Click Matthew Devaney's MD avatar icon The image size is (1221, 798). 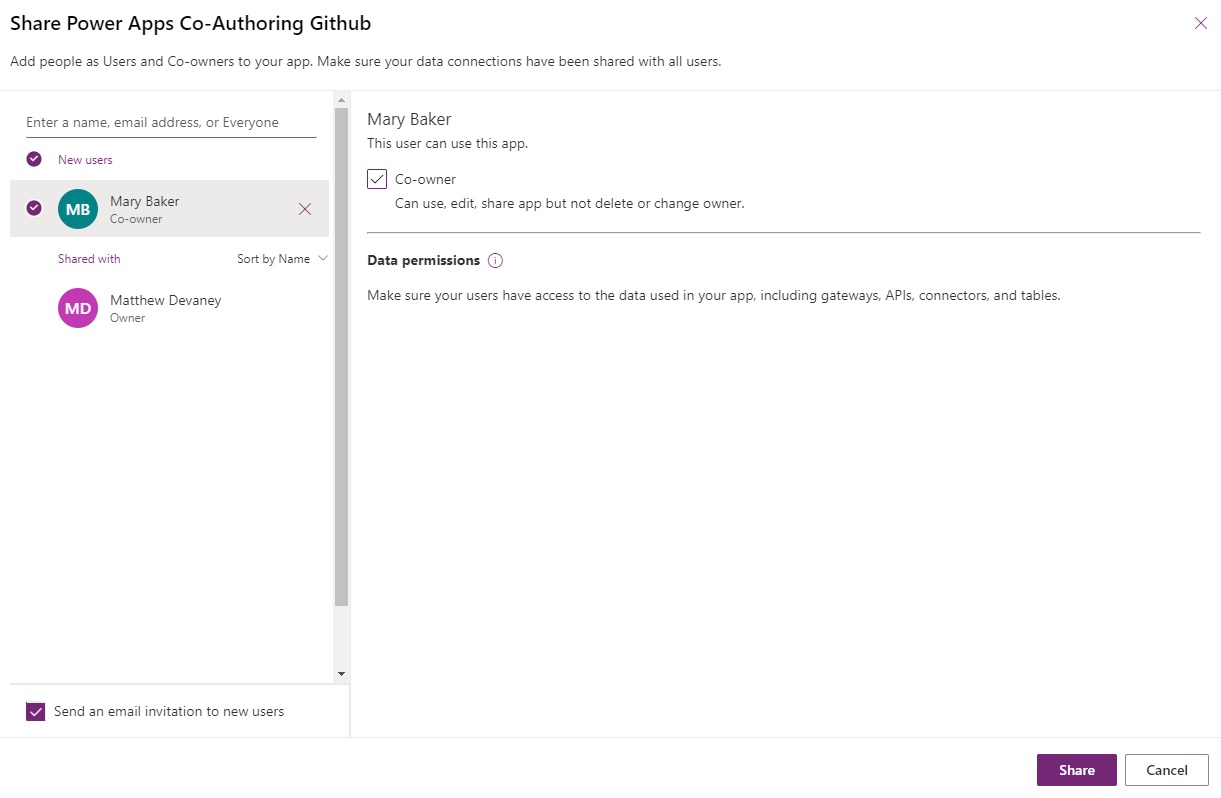(78, 308)
